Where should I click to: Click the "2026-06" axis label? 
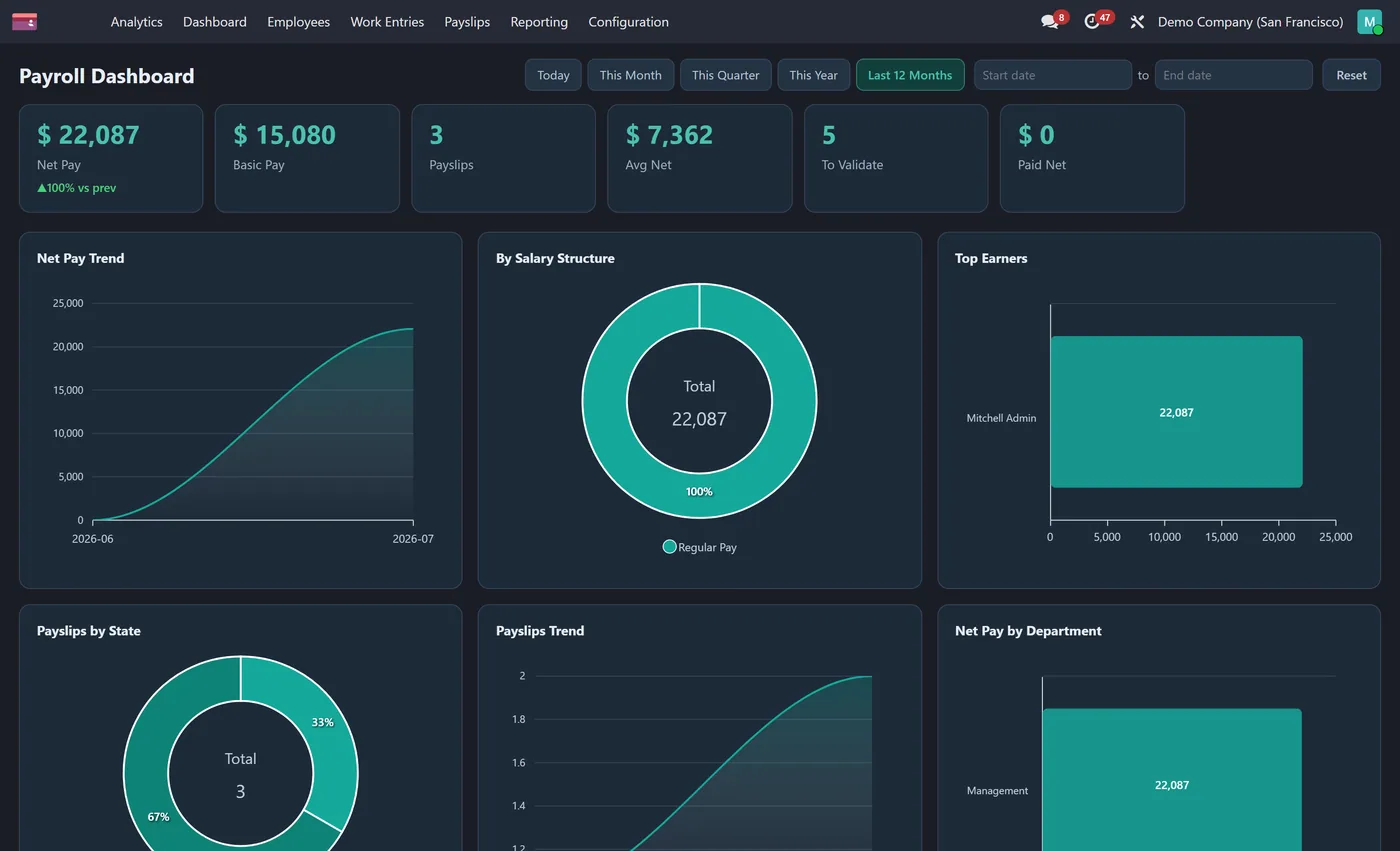[x=93, y=539]
